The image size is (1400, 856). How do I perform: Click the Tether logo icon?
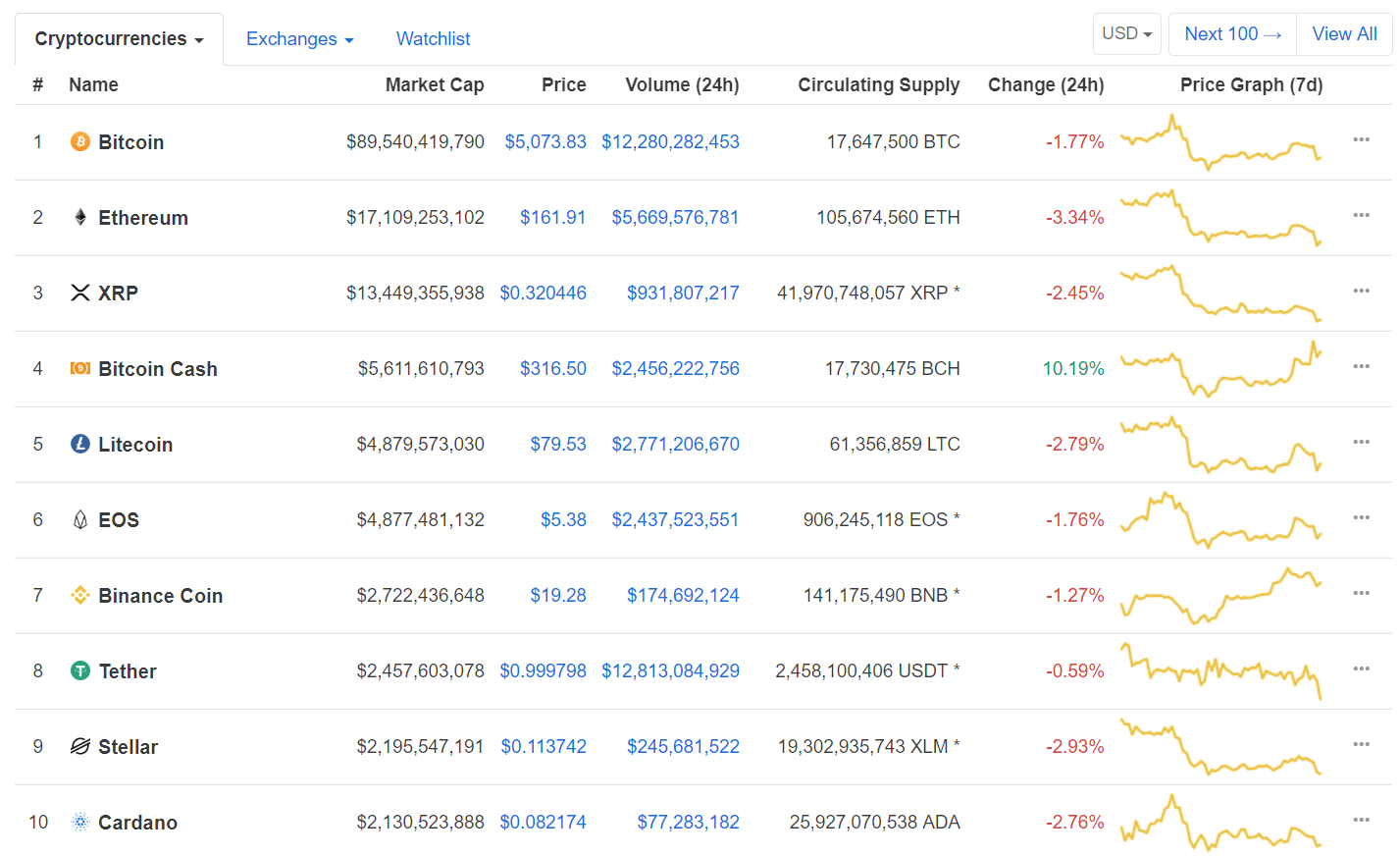pos(80,670)
